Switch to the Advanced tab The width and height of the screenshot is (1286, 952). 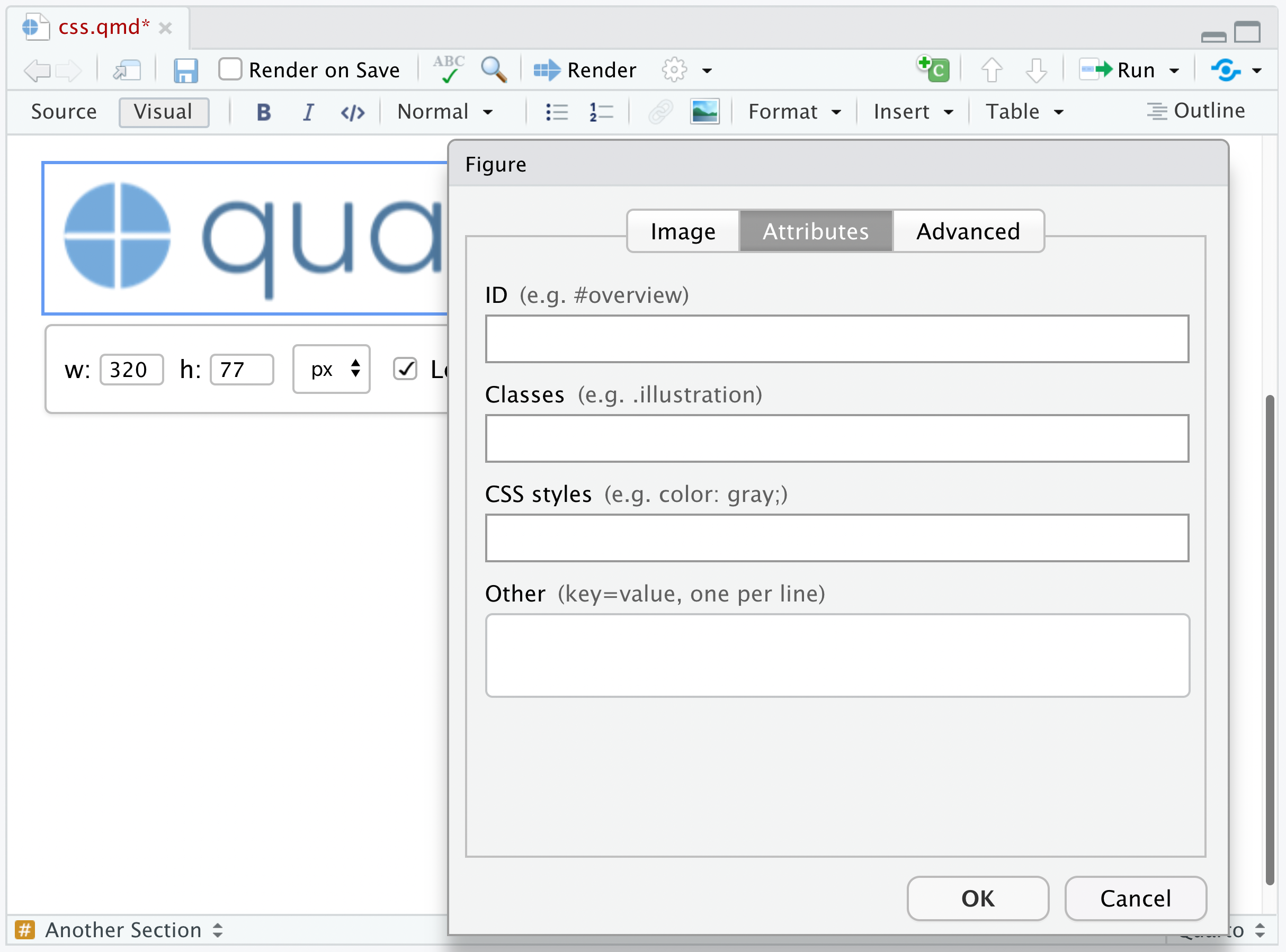click(968, 231)
